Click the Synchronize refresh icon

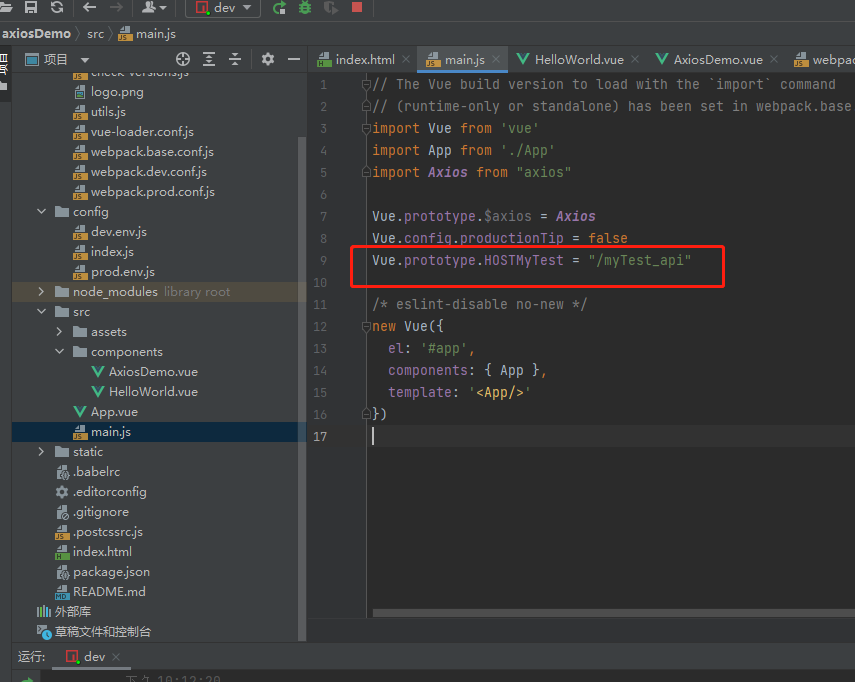[57, 7]
